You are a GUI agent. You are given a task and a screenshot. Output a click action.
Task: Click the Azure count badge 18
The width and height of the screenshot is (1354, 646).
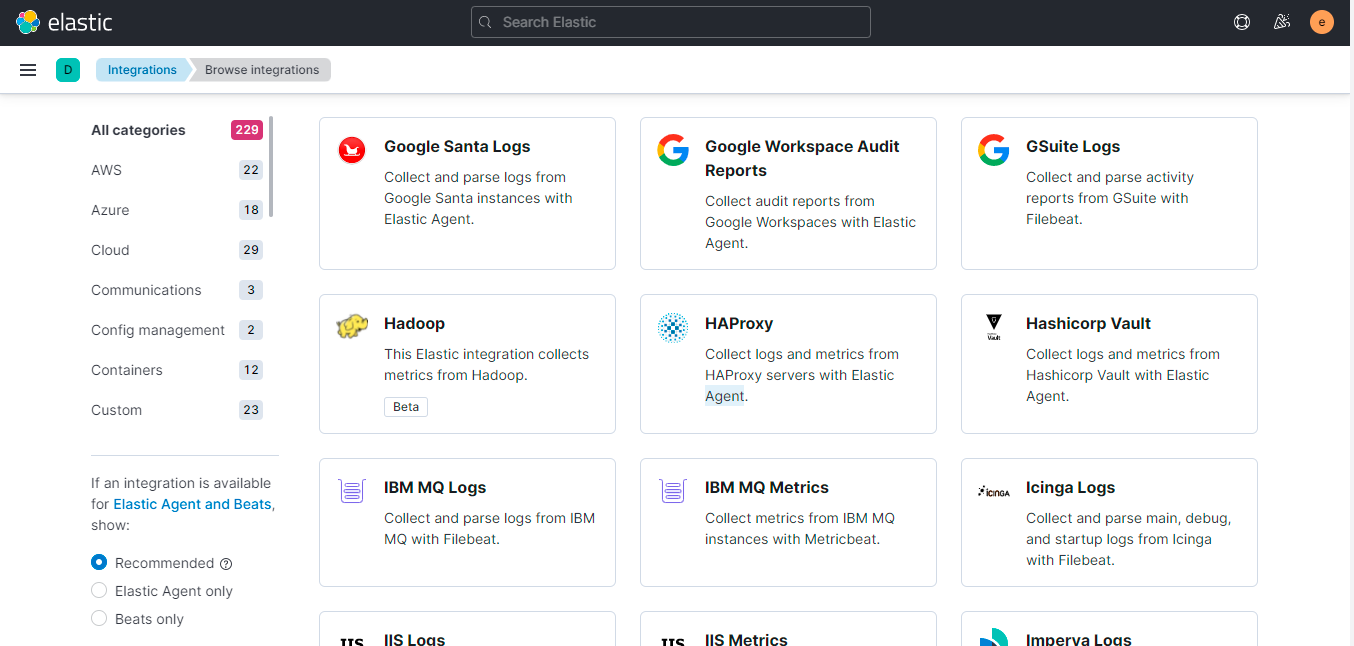(x=251, y=210)
